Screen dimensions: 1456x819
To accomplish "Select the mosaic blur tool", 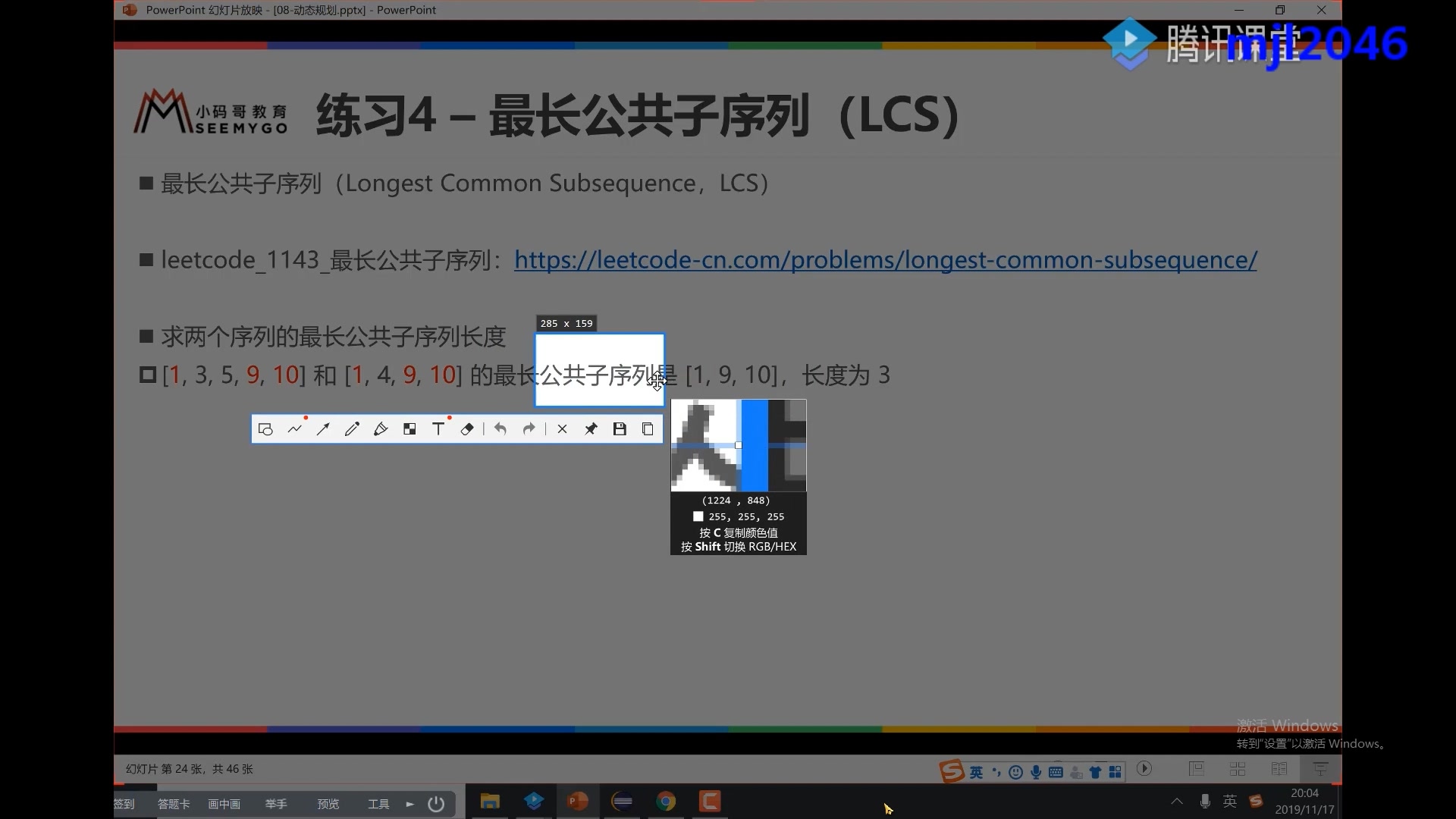I will coord(409,429).
